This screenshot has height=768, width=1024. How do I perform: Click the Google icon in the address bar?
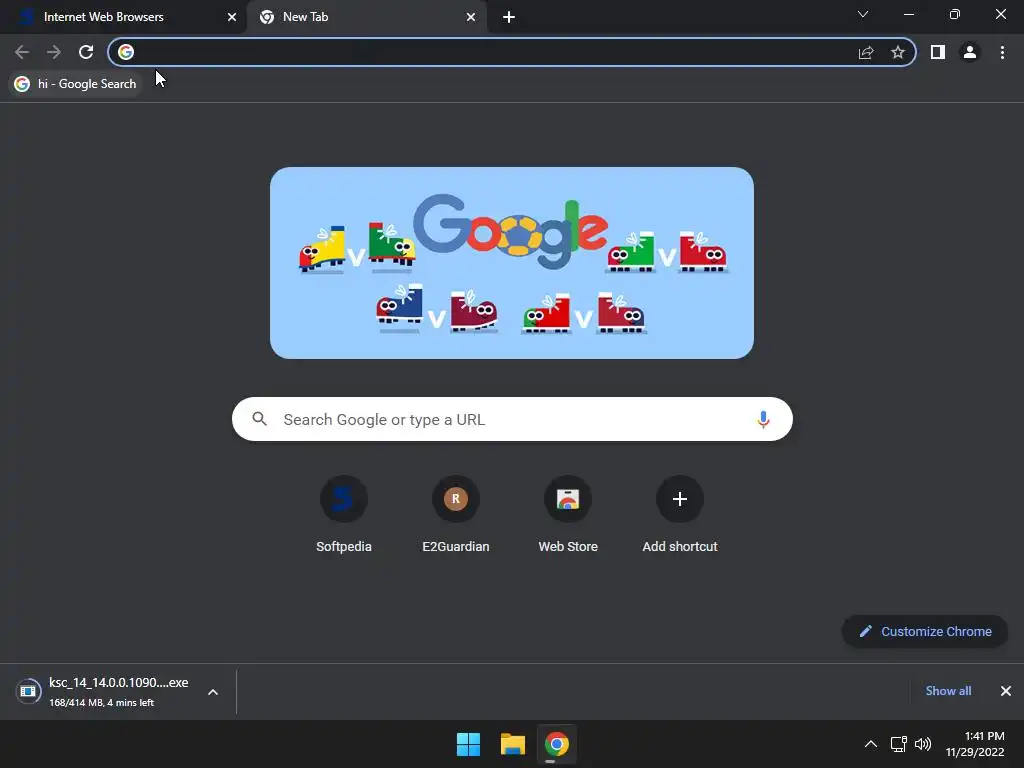(x=126, y=52)
